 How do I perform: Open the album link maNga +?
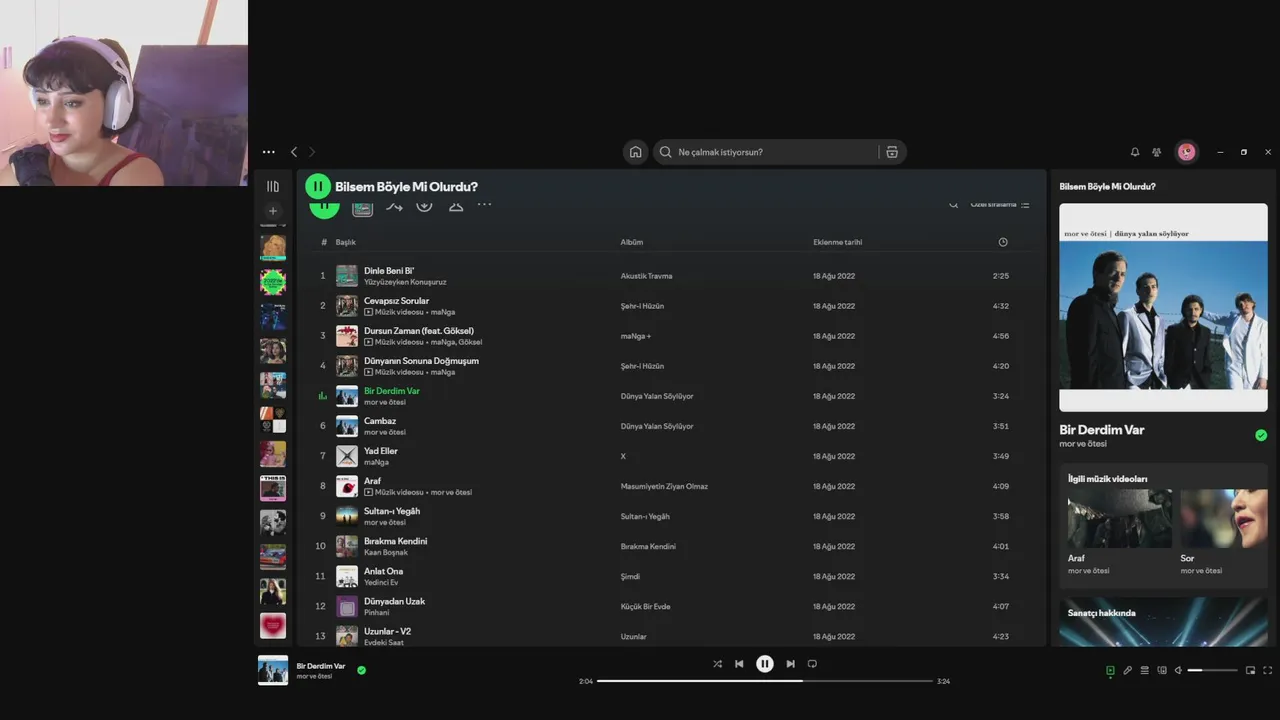coord(635,336)
